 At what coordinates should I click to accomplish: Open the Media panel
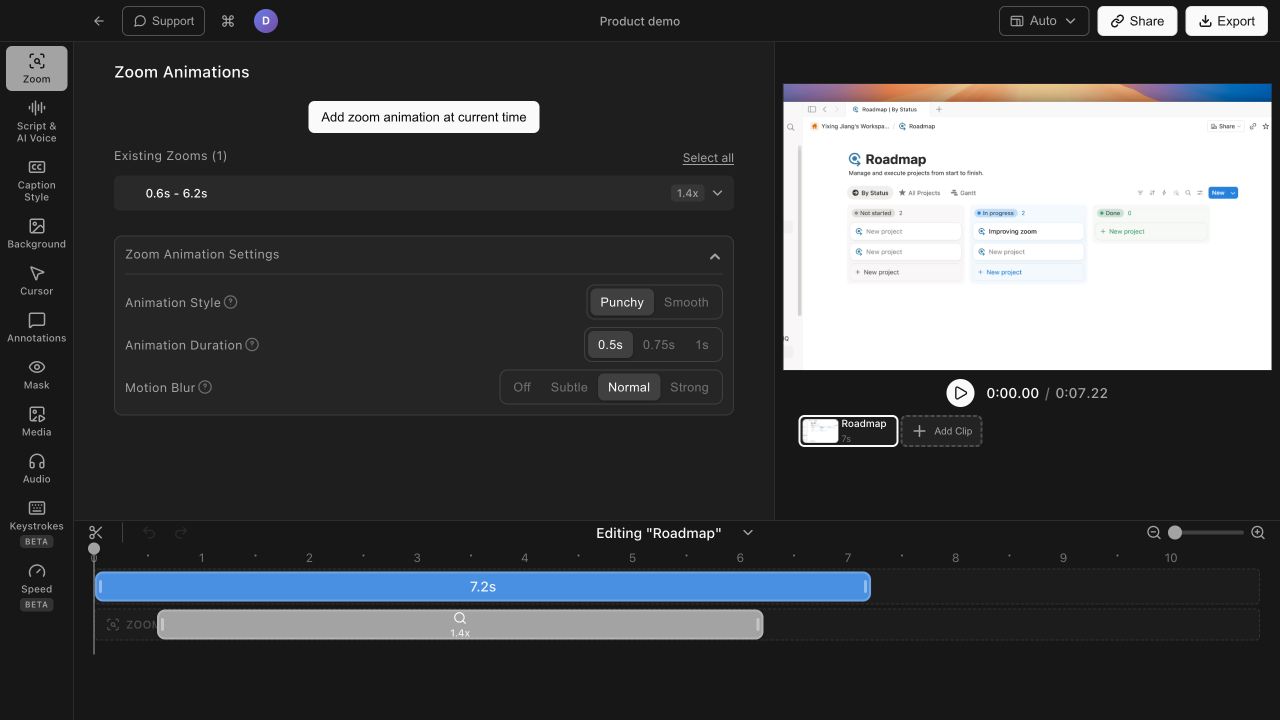tap(36, 421)
